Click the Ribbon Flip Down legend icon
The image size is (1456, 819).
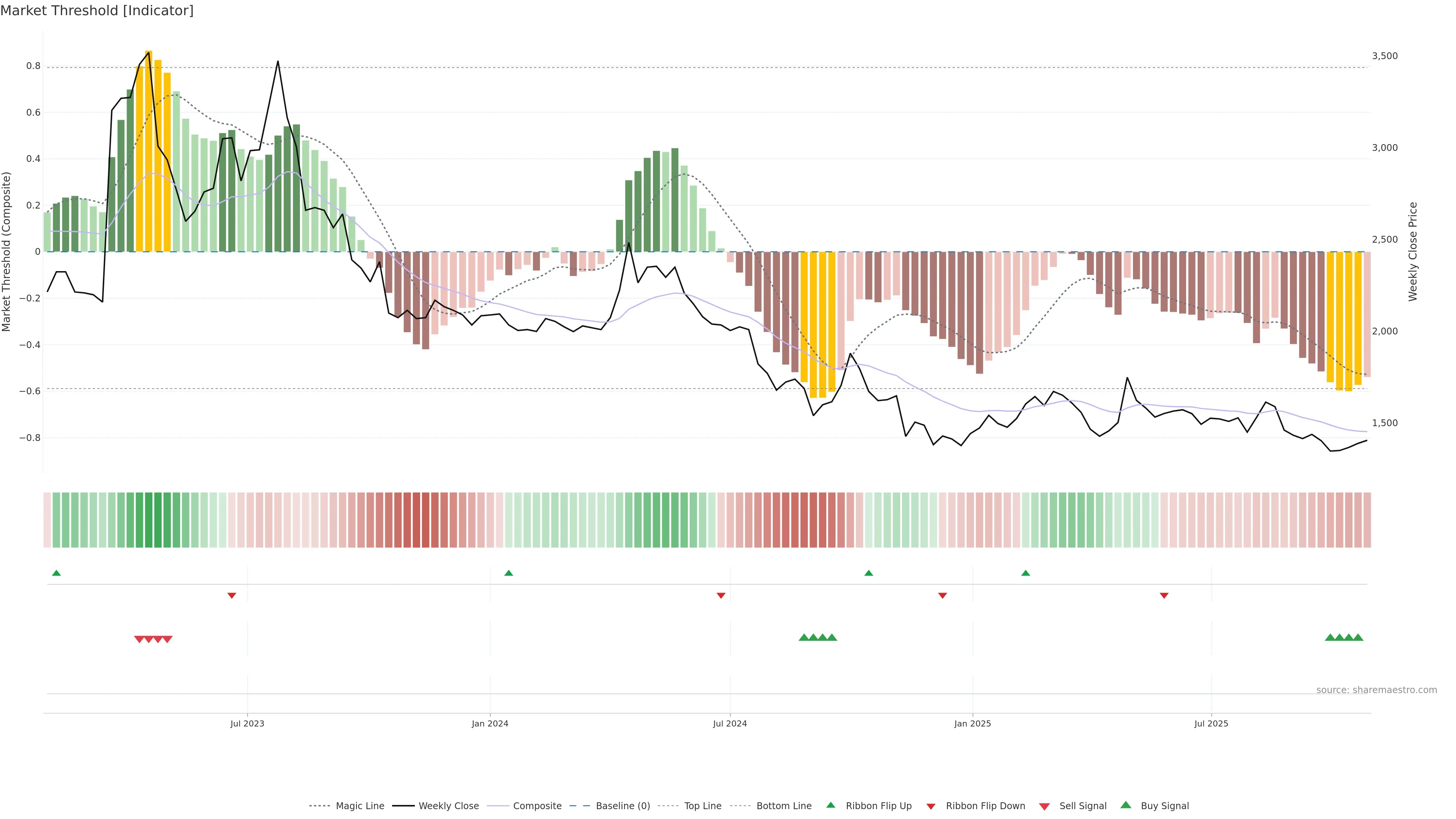(x=931, y=806)
